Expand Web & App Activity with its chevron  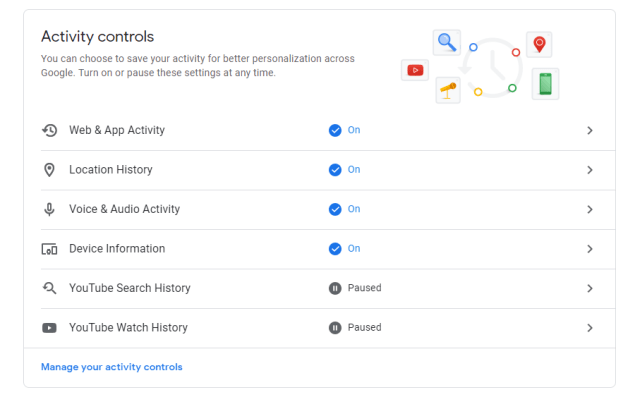[x=590, y=131]
